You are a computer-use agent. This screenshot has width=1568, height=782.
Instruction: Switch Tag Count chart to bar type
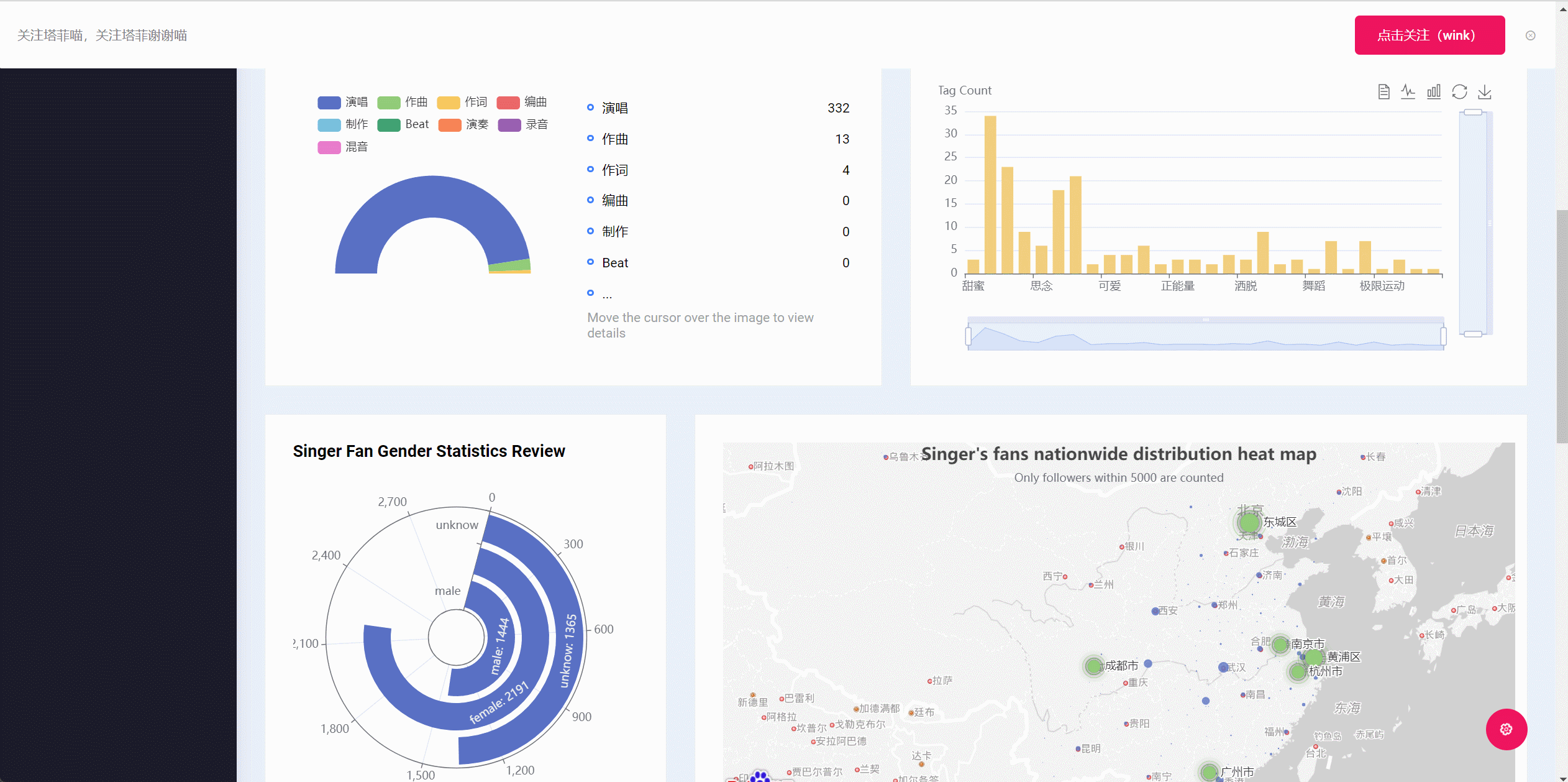pos(1434,92)
